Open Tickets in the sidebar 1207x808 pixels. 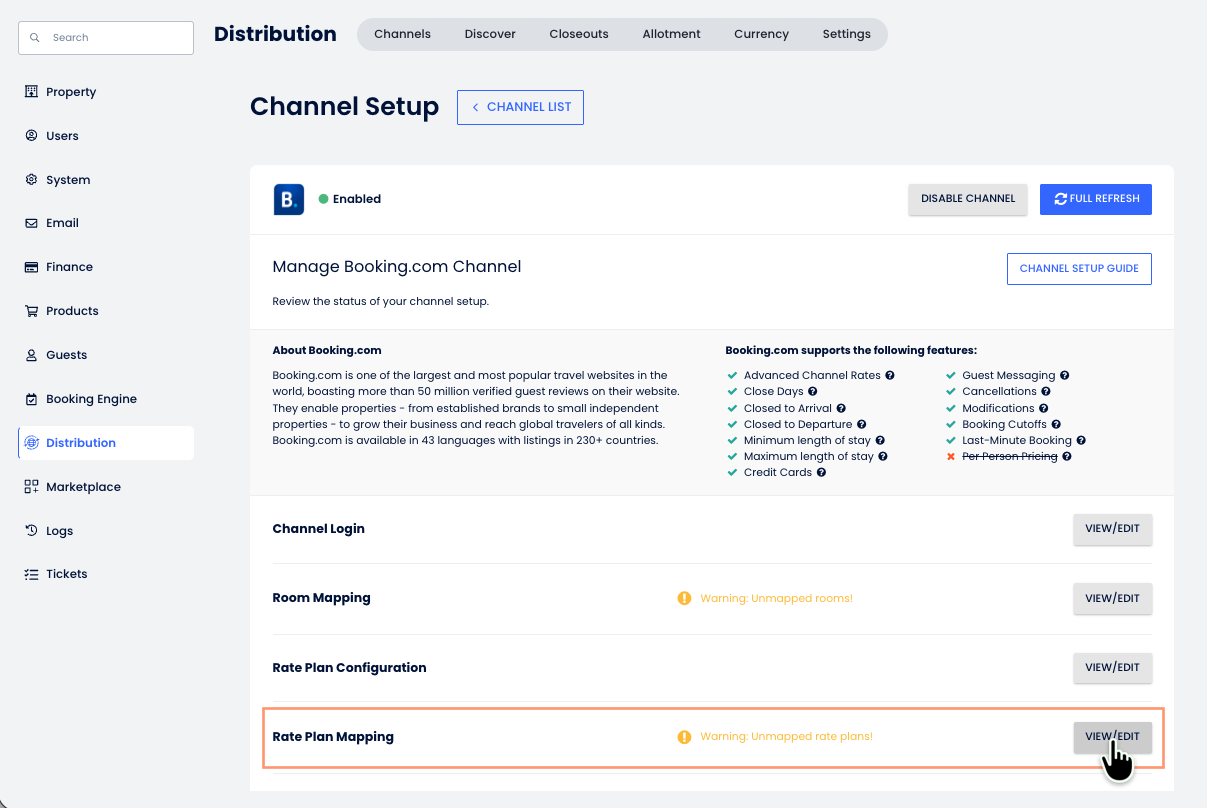(x=106, y=574)
